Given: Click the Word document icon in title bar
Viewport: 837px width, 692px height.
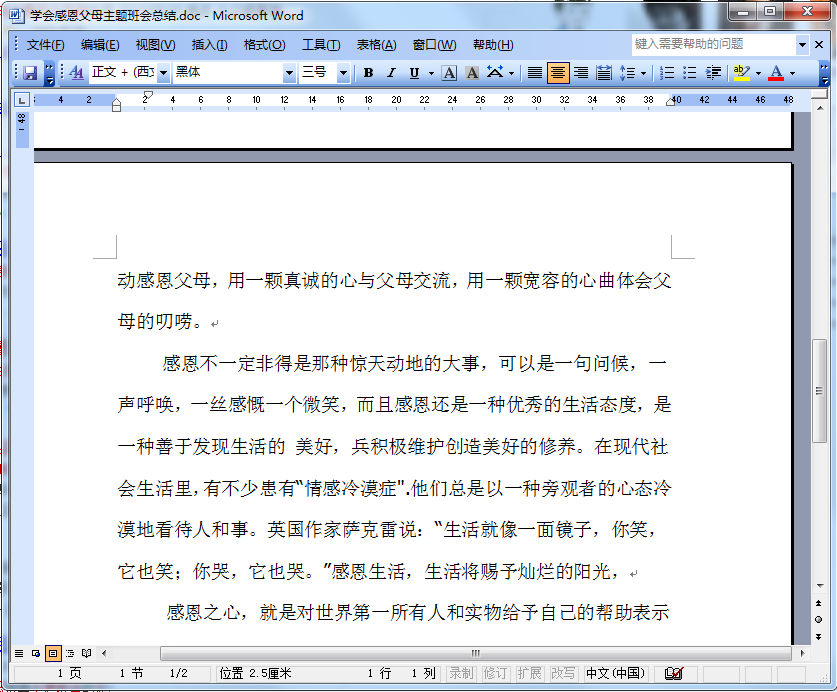Looking at the screenshot, I should tap(17, 15).
